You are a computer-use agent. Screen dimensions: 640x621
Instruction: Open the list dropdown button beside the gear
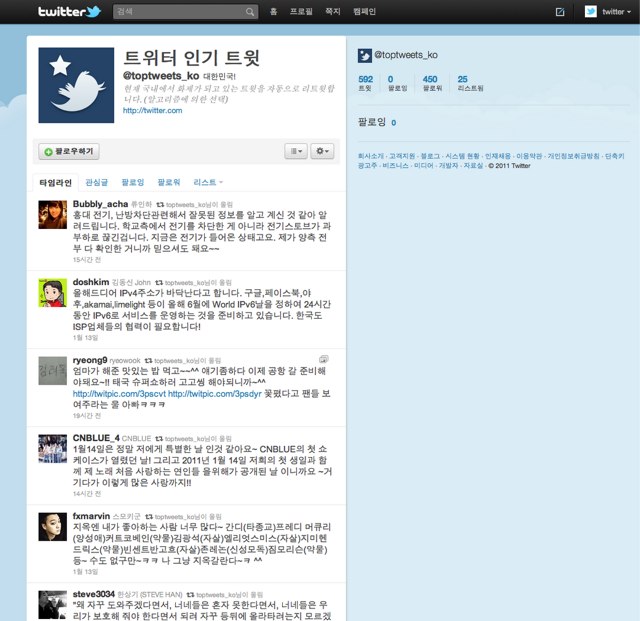tap(296, 151)
